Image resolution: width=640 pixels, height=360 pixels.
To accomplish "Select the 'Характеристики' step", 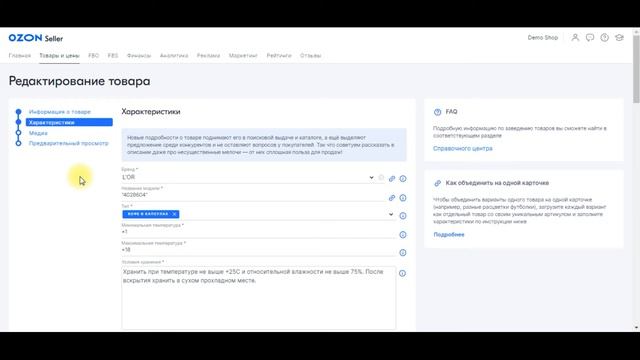I will [x=69, y=122].
